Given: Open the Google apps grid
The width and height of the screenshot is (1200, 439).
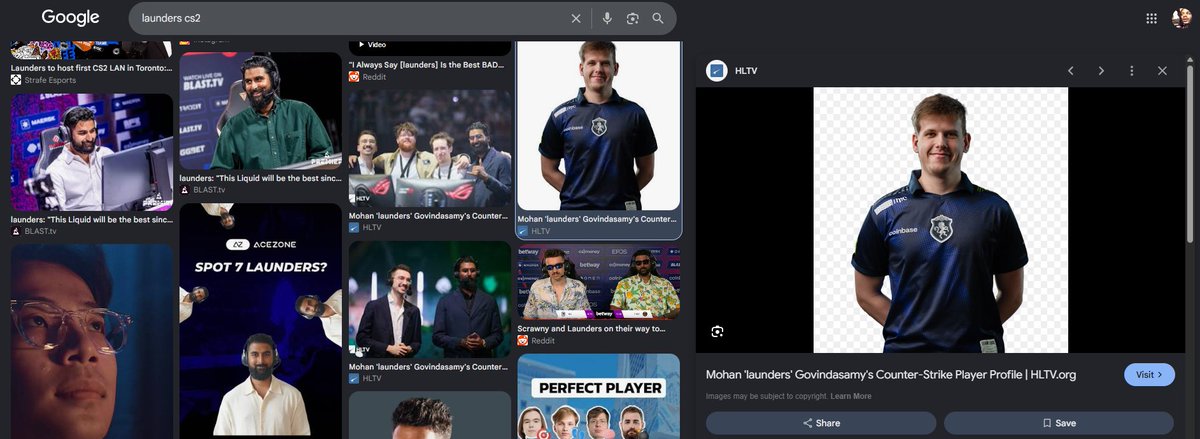Looking at the screenshot, I should (1151, 18).
